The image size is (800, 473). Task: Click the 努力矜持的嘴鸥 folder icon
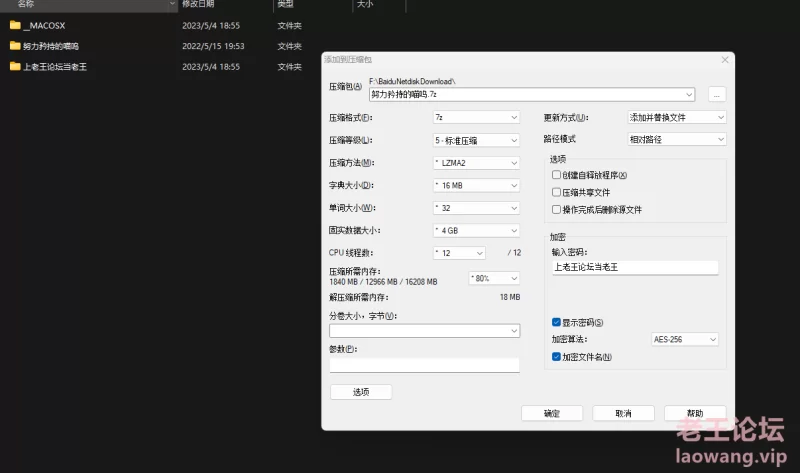[x=15, y=46]
